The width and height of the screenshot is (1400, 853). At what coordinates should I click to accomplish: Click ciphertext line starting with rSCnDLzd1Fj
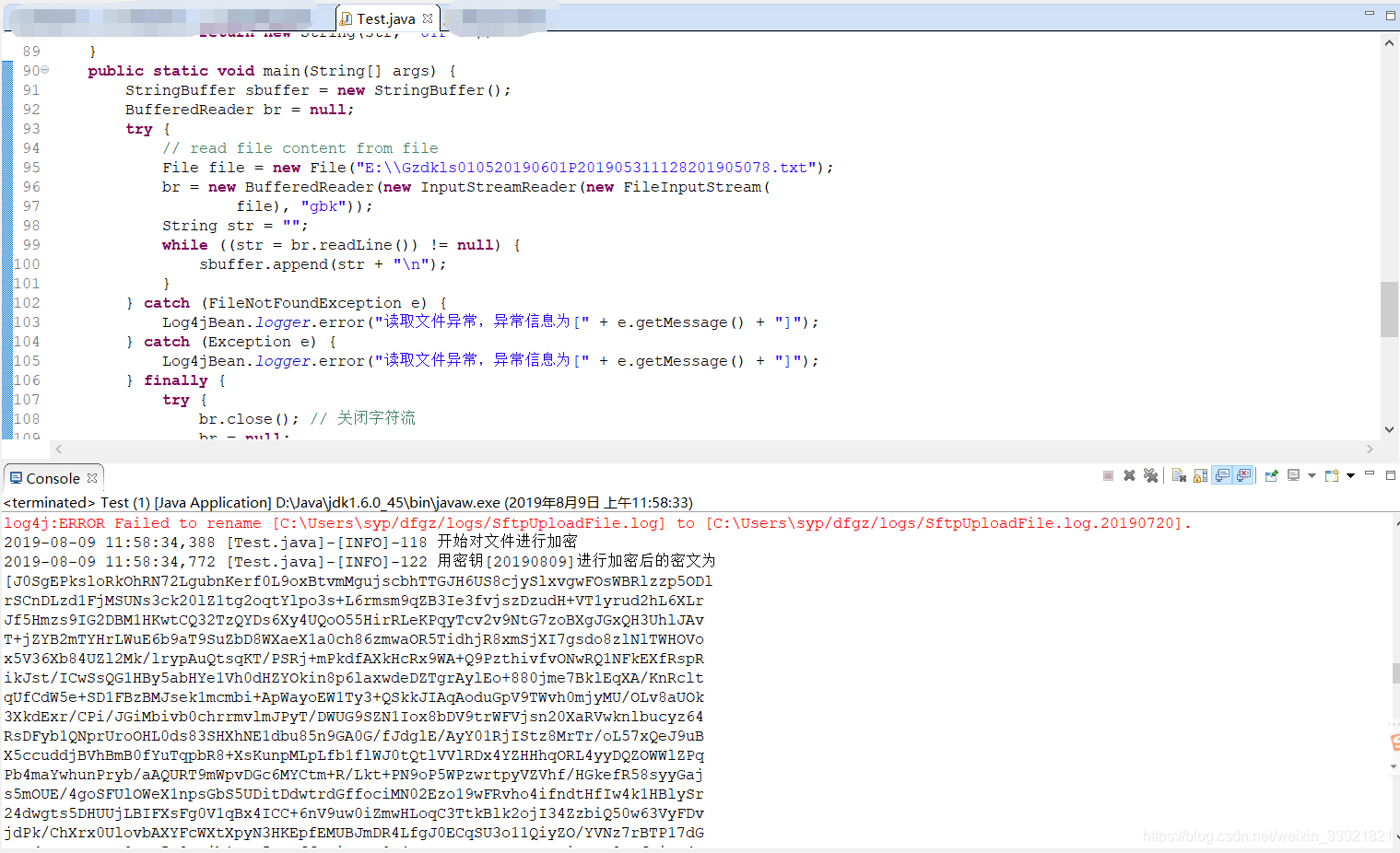tap(354, 601)
